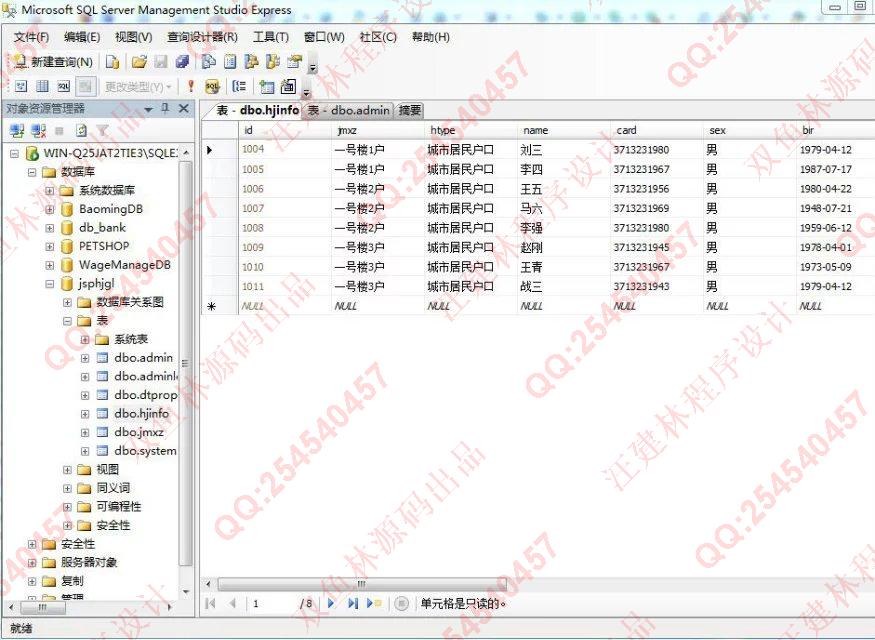Move to new record navigation button
The width and height of the screenshot is (875, 640).
click(374, 603)
